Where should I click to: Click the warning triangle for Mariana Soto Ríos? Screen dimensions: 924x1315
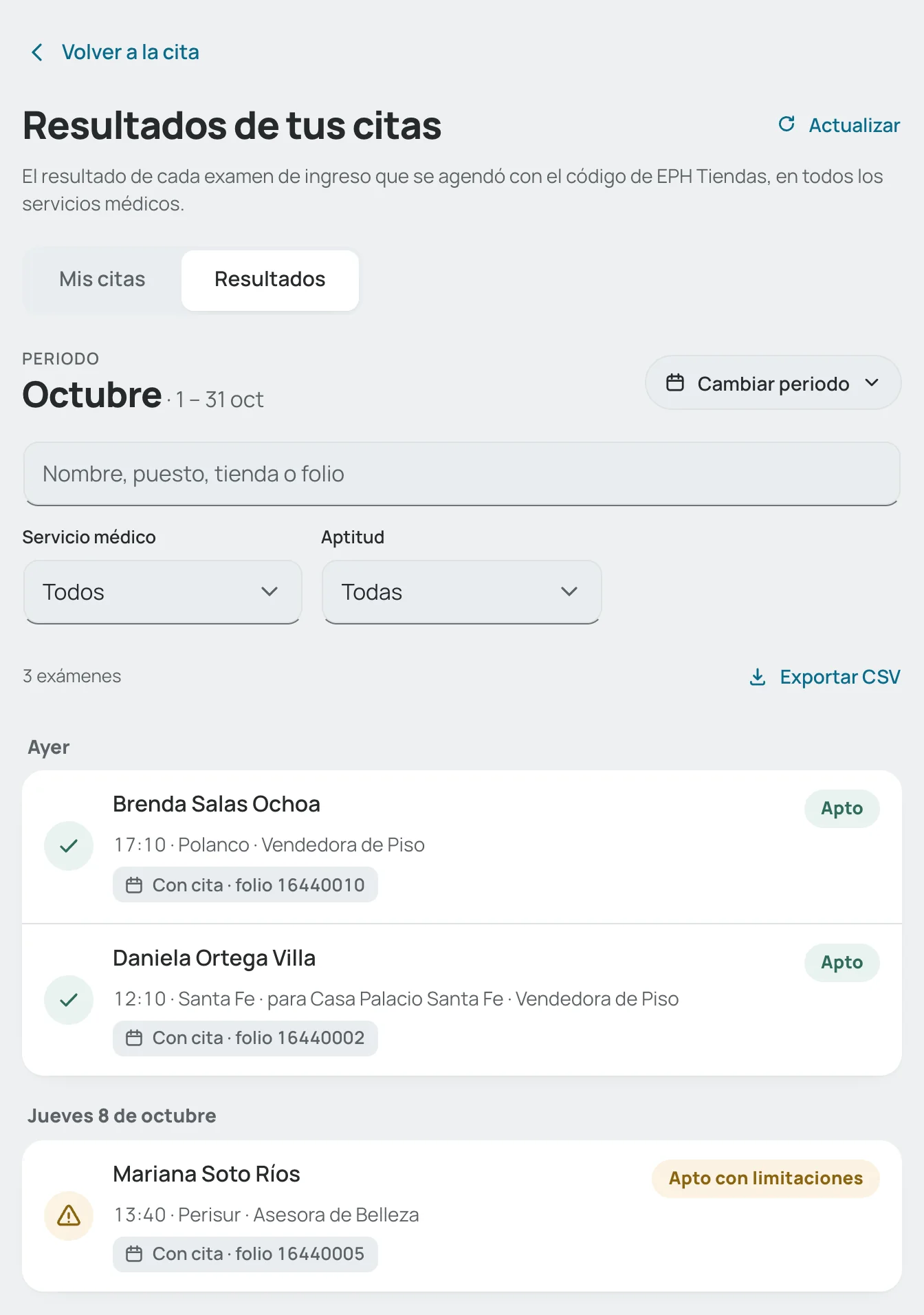pos(69,1216)
